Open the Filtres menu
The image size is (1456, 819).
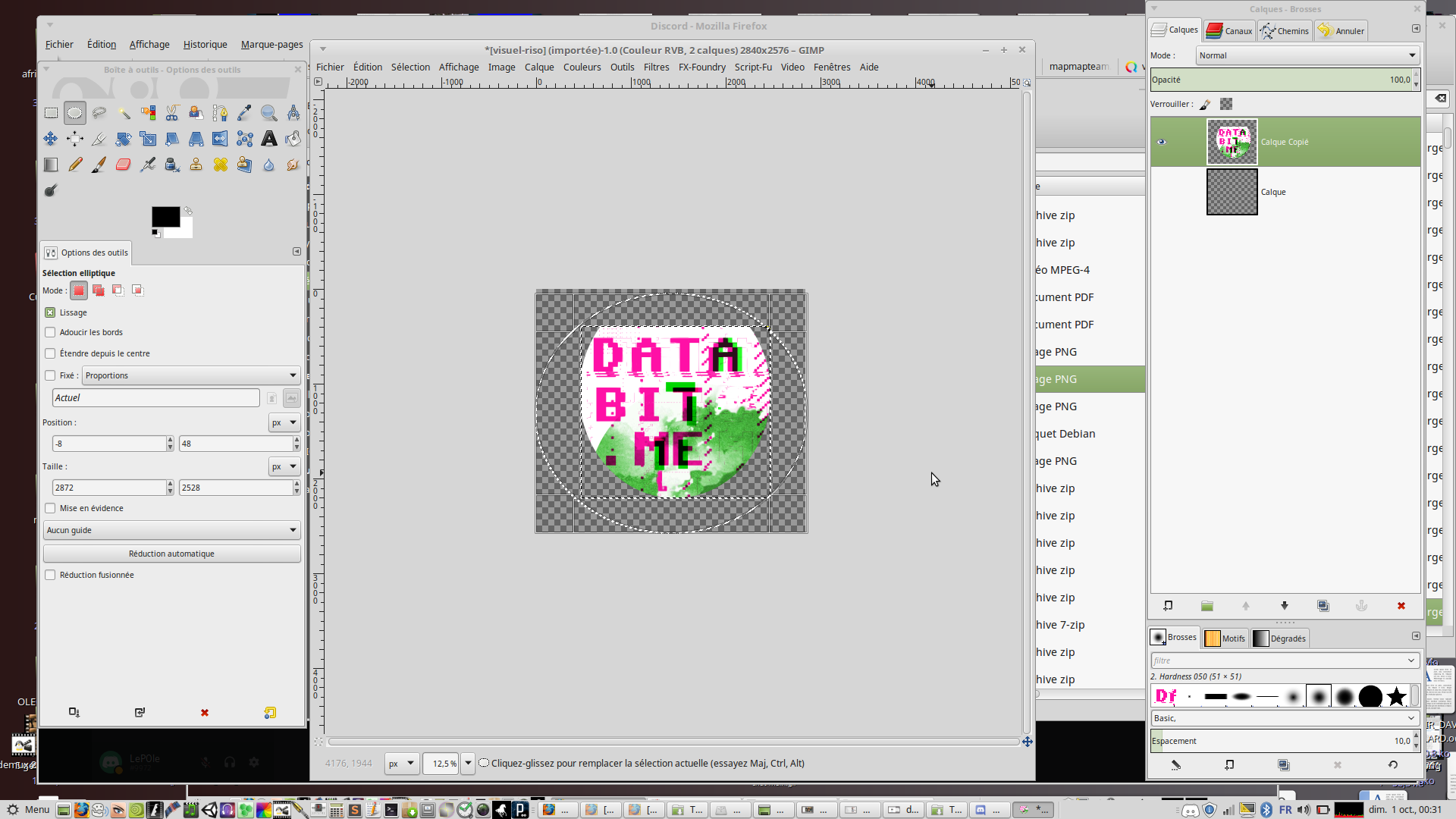tap(656, 67)
